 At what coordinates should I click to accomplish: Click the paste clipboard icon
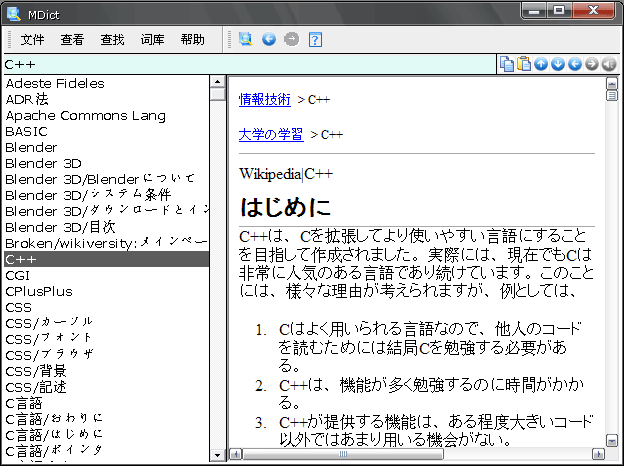pos(524,65)
